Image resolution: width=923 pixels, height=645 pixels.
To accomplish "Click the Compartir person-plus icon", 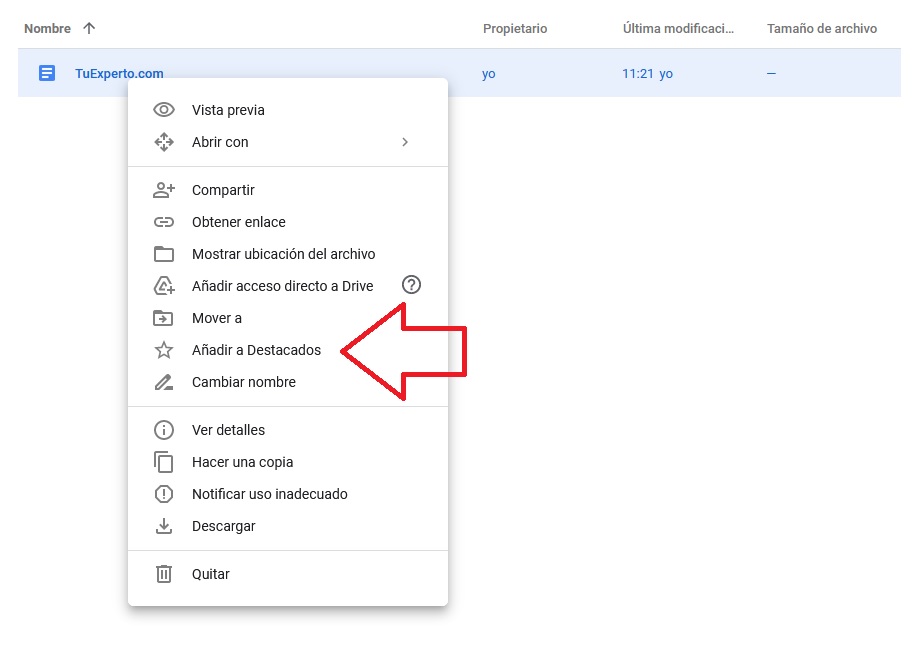I will [164, 190].
